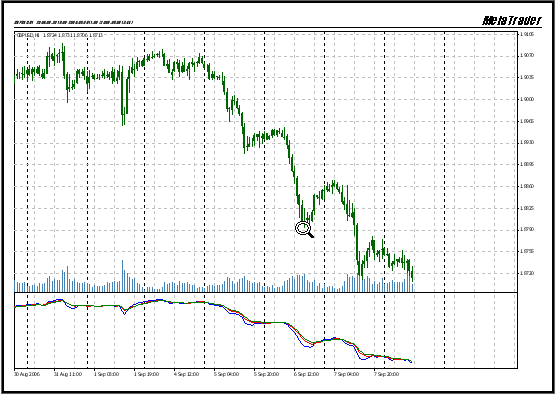This screenshot has height=395, width=556.
Task: Click the GBPUSD H1 chart title label
Action: (x=60, y=35)
